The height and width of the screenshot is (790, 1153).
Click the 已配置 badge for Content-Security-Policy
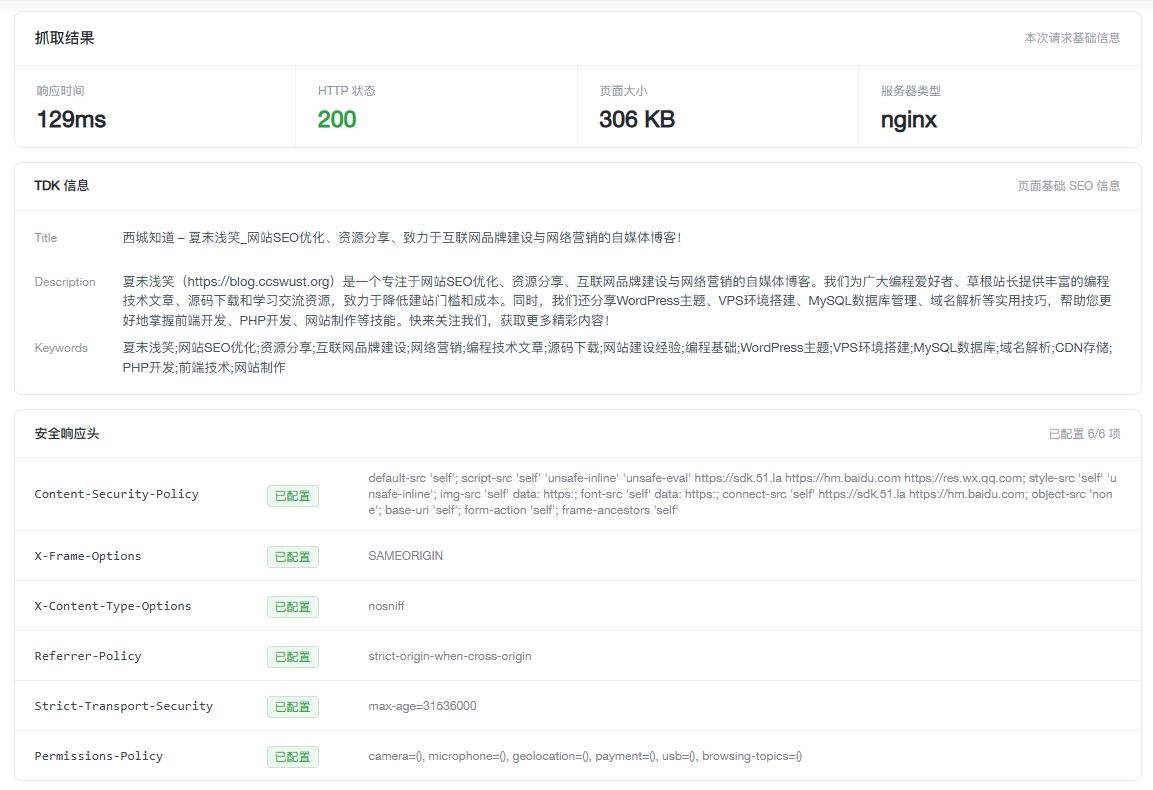tap(293, 496)
